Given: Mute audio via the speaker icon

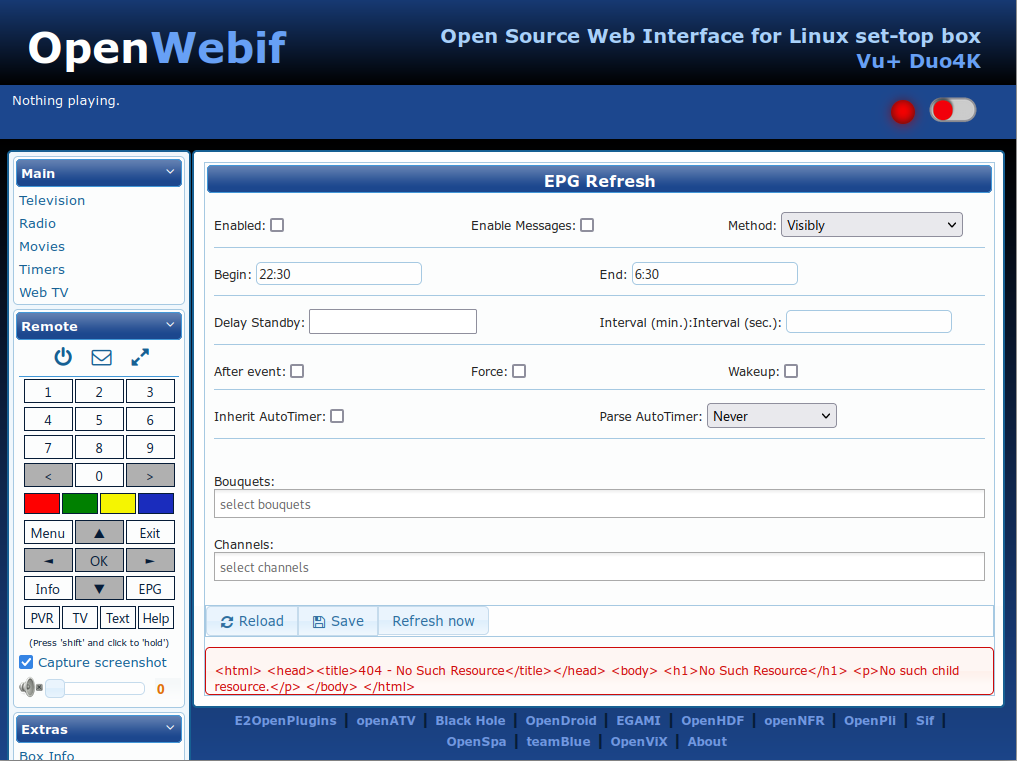Looking at the screenshot, I should 27,687.
